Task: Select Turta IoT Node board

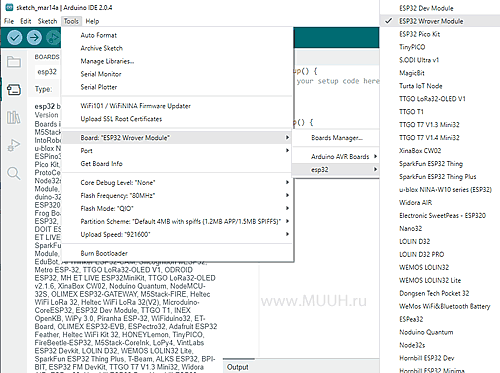Action: coord(440,86)
